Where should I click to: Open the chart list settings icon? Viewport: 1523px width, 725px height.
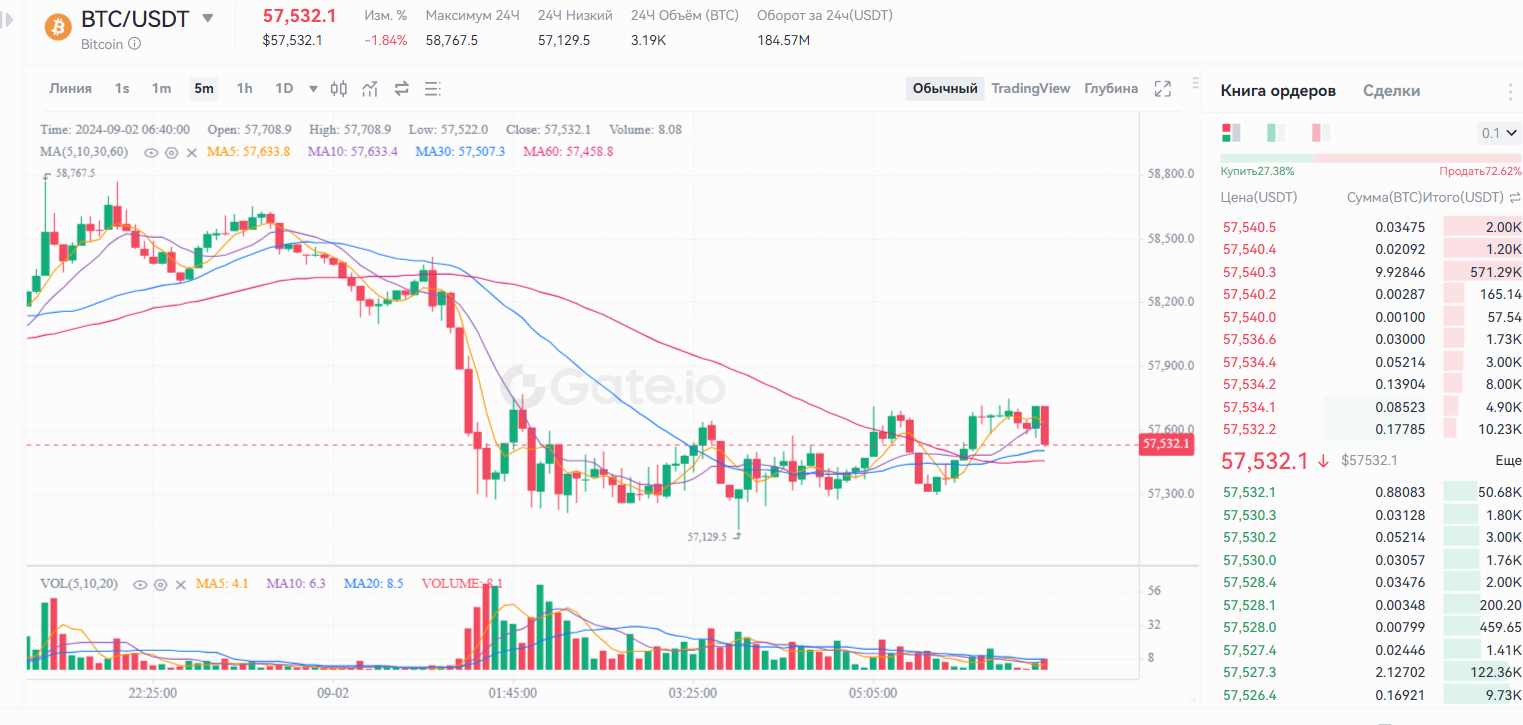[x=432, y=89]
